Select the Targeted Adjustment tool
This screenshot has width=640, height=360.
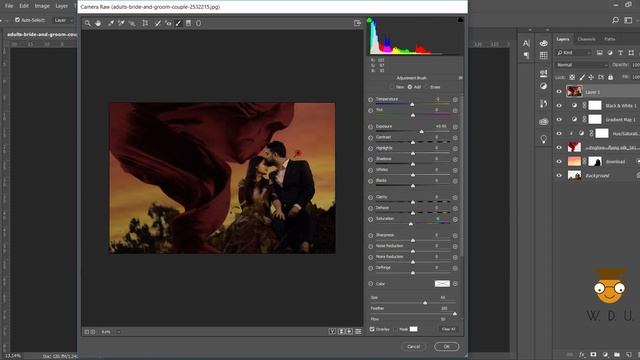click(132, 23)
